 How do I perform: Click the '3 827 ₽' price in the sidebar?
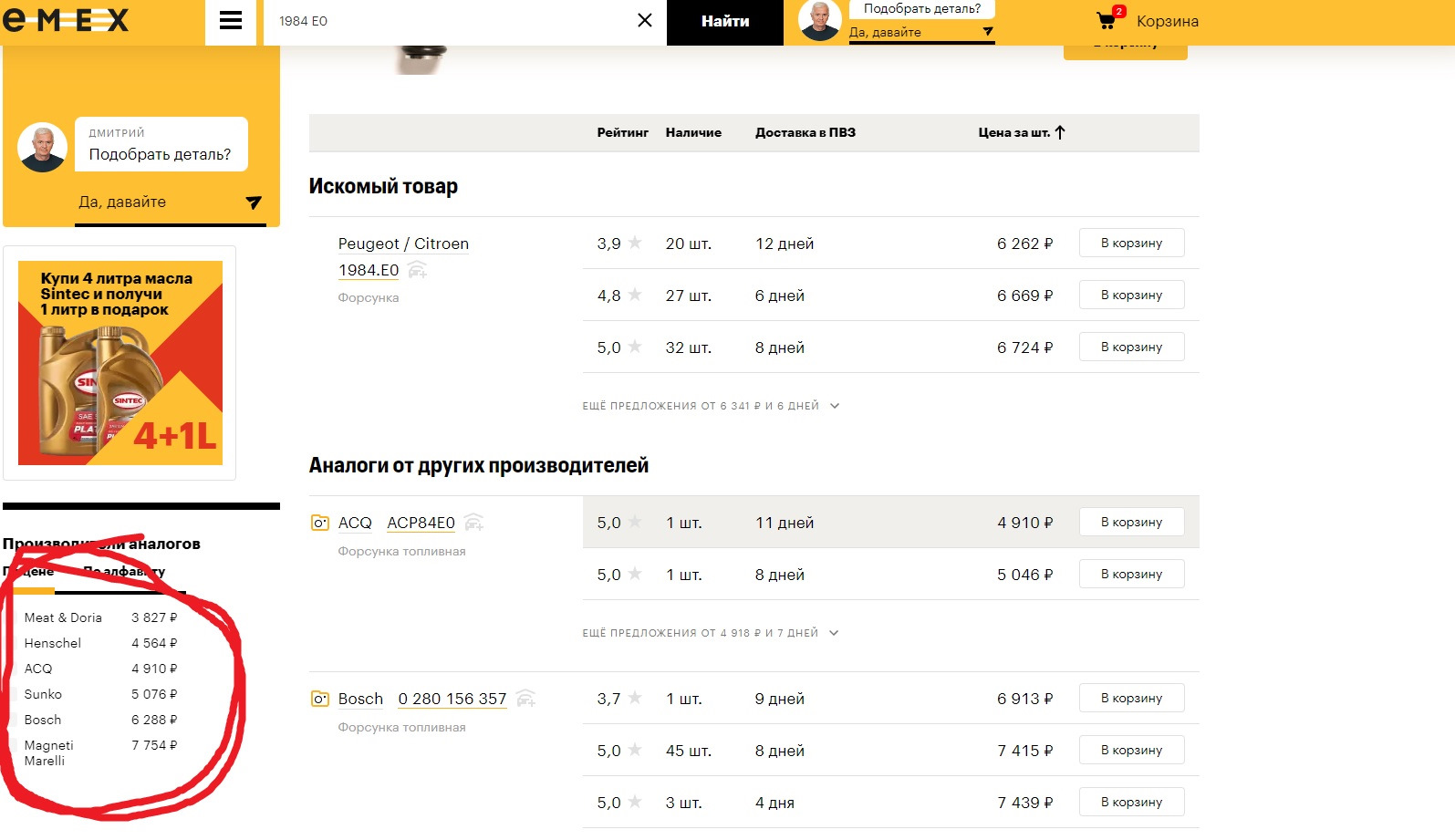tap(154, 617)
